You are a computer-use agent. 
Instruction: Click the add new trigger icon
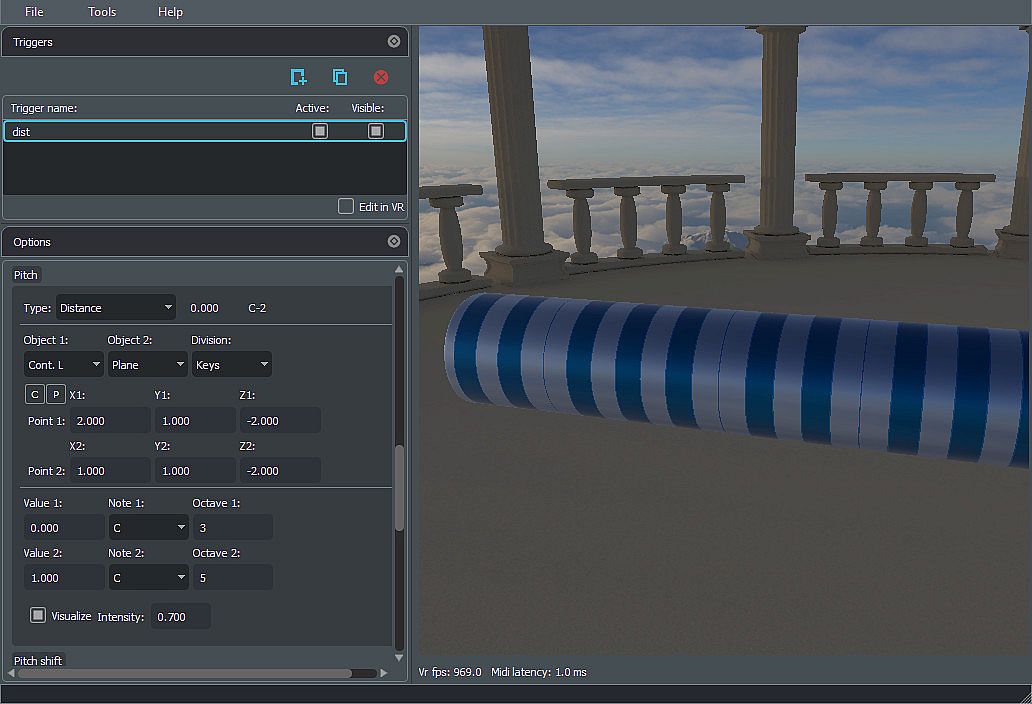(x=298, y=77)
